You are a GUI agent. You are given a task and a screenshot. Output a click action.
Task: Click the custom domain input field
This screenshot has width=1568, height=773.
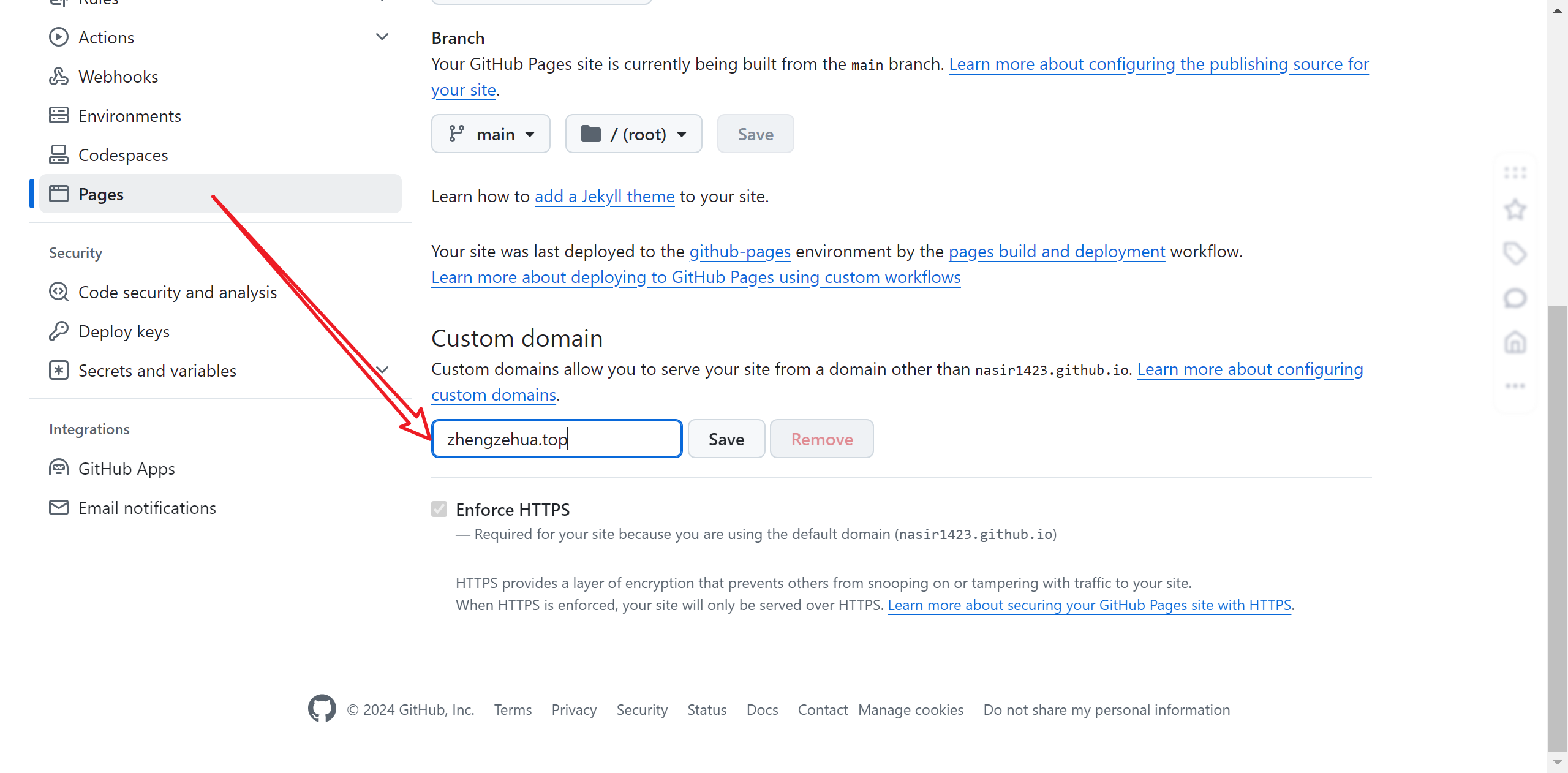[557, 439]
